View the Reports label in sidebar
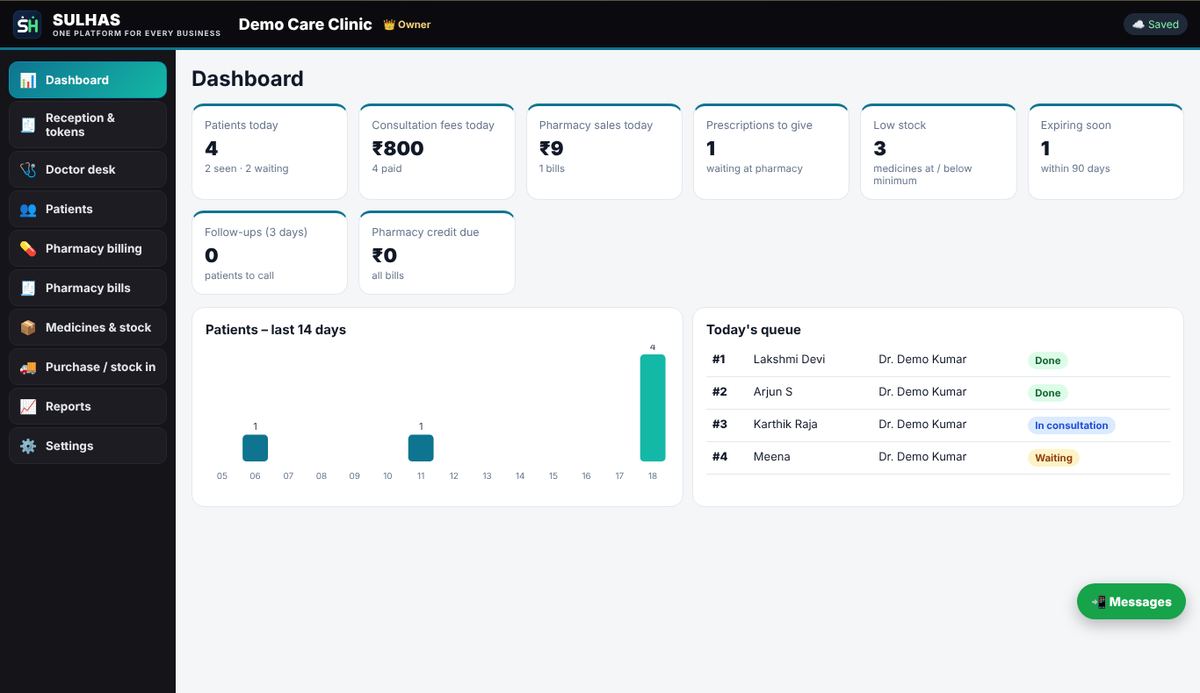 point(68,407)
